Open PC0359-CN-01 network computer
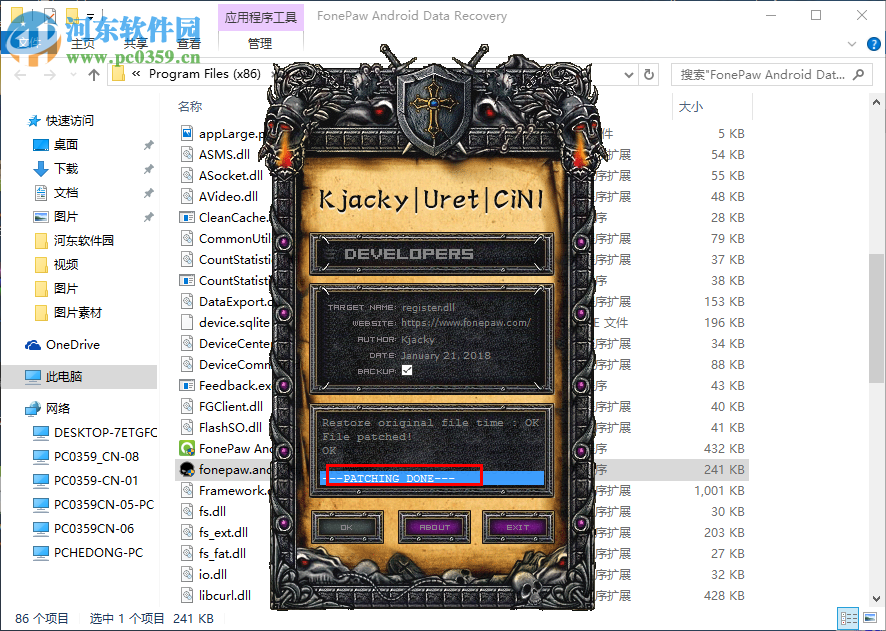 (x=96, y=481)
